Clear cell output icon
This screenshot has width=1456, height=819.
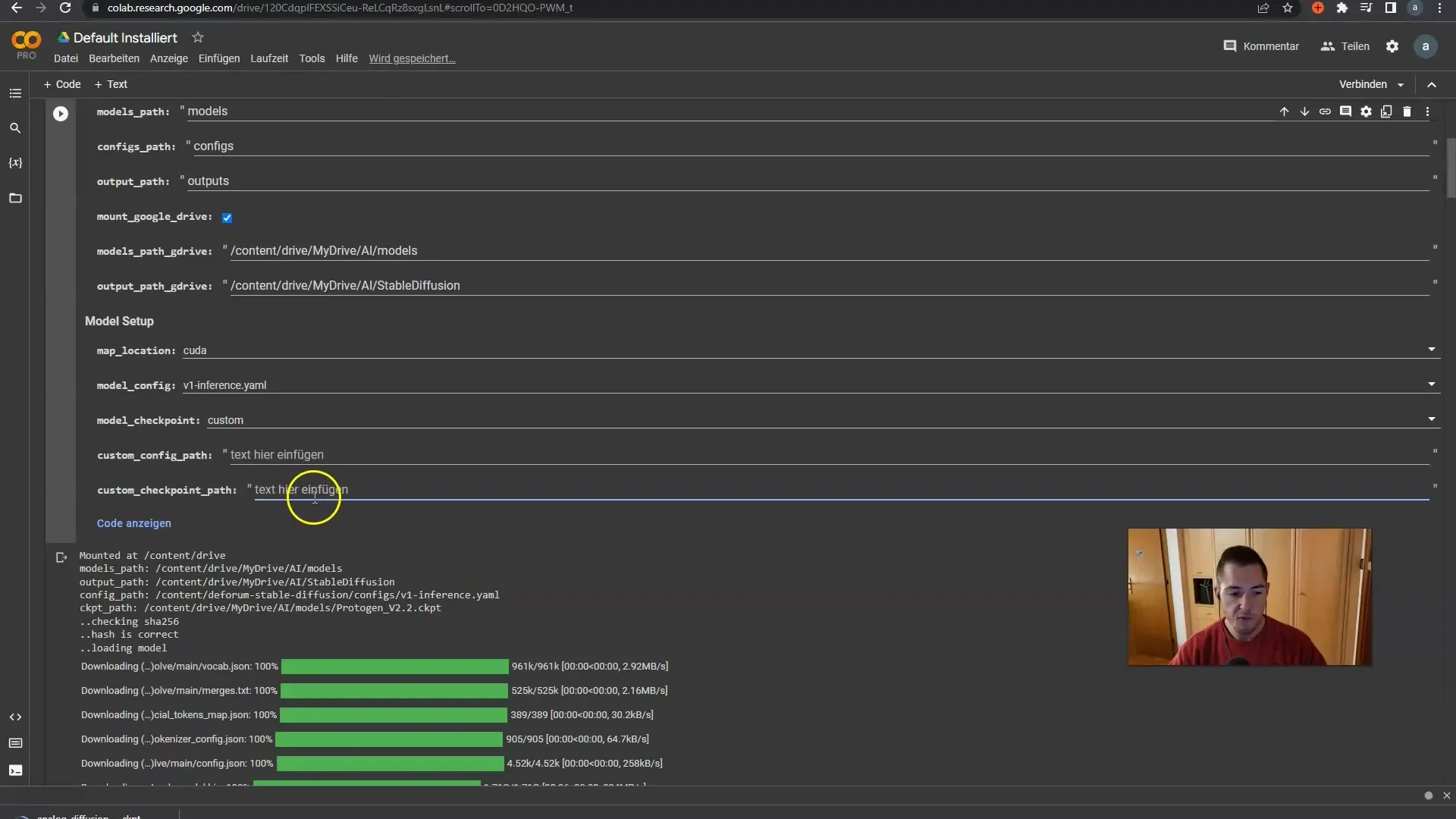click(x=61, y=557)
